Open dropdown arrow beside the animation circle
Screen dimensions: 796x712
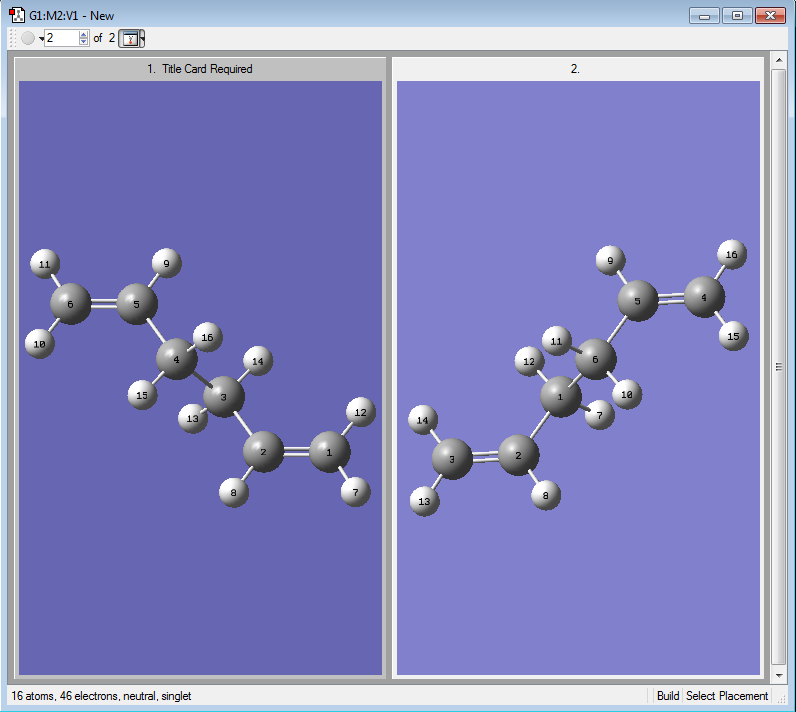(x=41, y=39)
